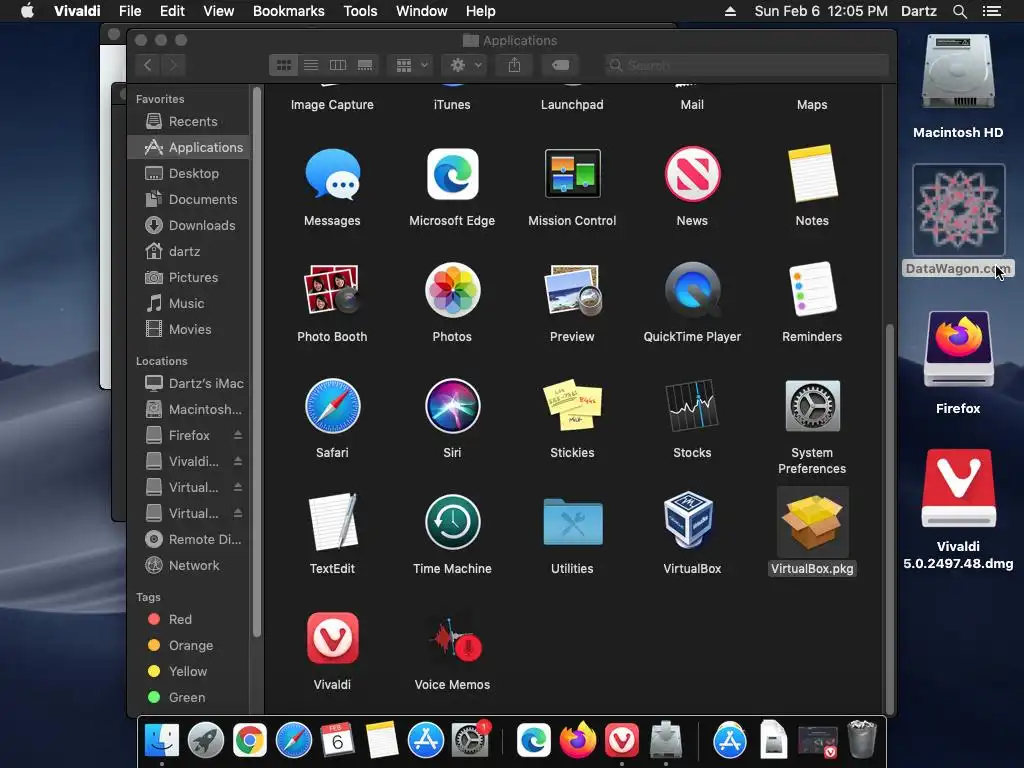Launch Google Chrome from the Dock

coord(250,740)
